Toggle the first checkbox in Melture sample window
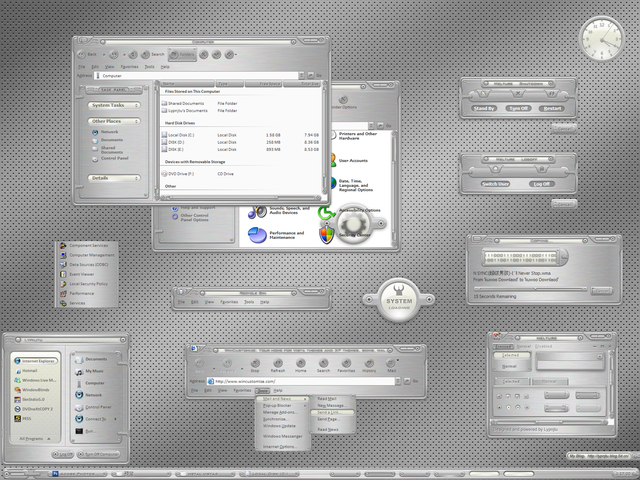 [499, 396]
